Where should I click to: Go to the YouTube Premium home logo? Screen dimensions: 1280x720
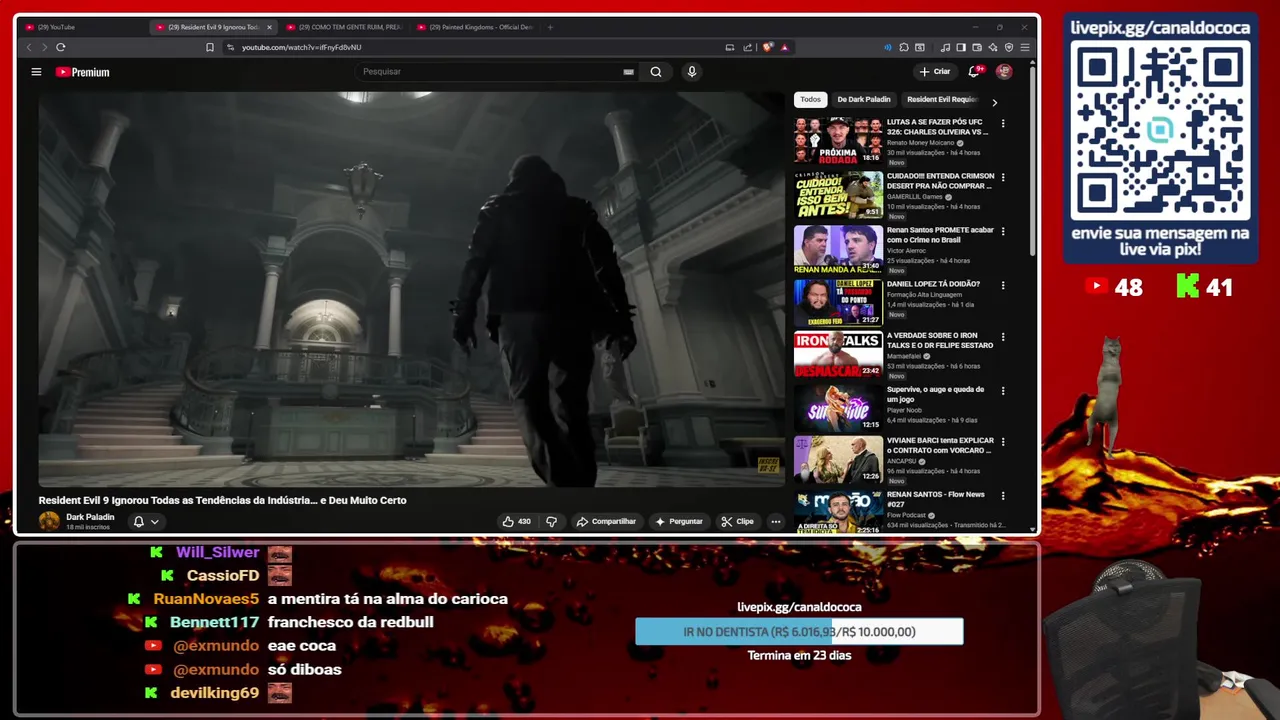pyautogui.click(x=82, y=72)
